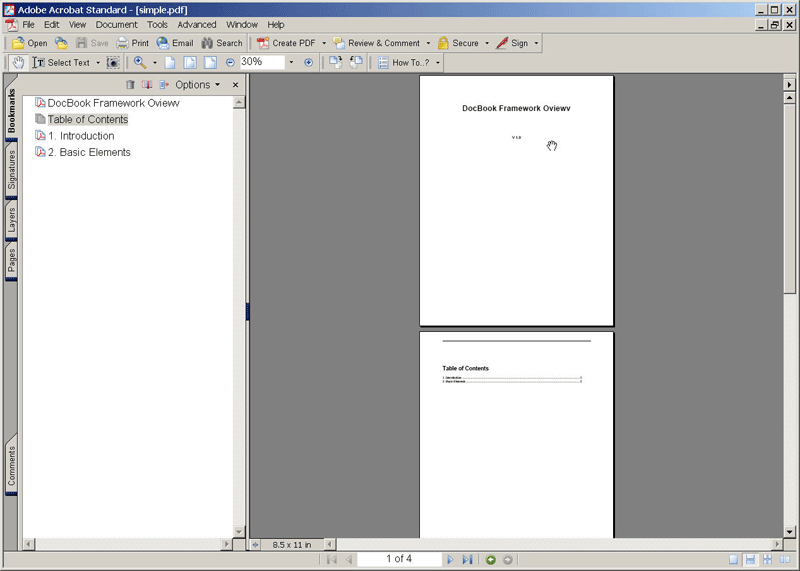This screenshot has width=800, height=571.
Task: Switch to Facing pages layout icon
Action: pos(784,560)
